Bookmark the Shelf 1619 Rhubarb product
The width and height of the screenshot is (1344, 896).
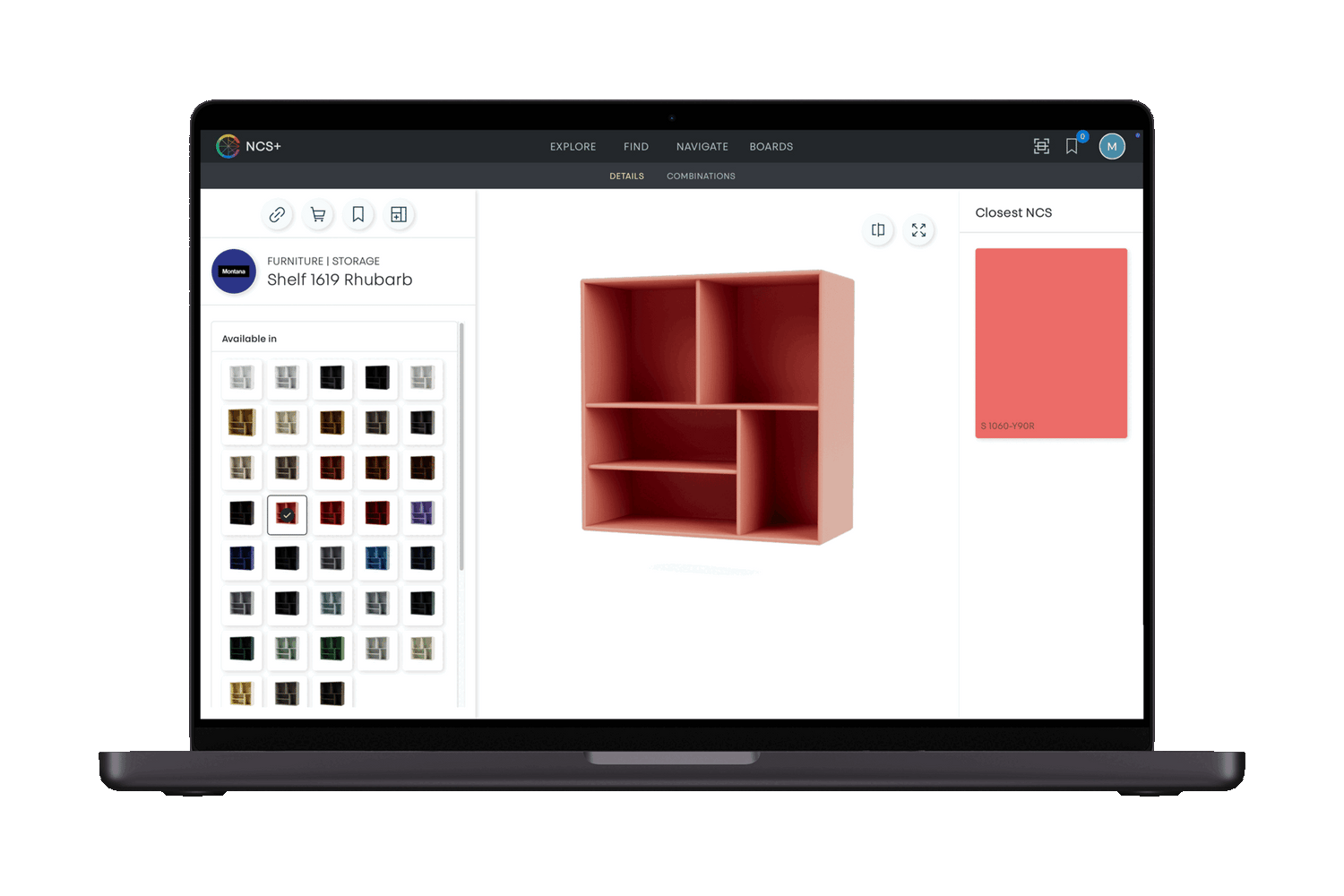coord(358,215)
